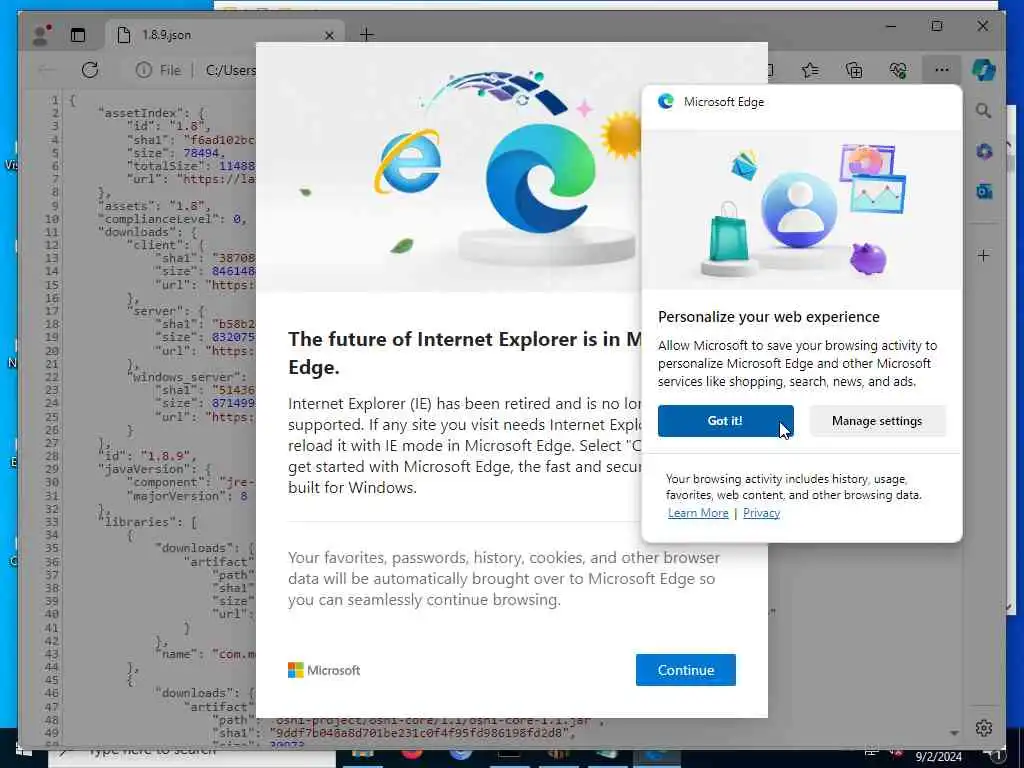Close the 1.8.9.json tab
1024x768 pixels.
coord(329,35)
